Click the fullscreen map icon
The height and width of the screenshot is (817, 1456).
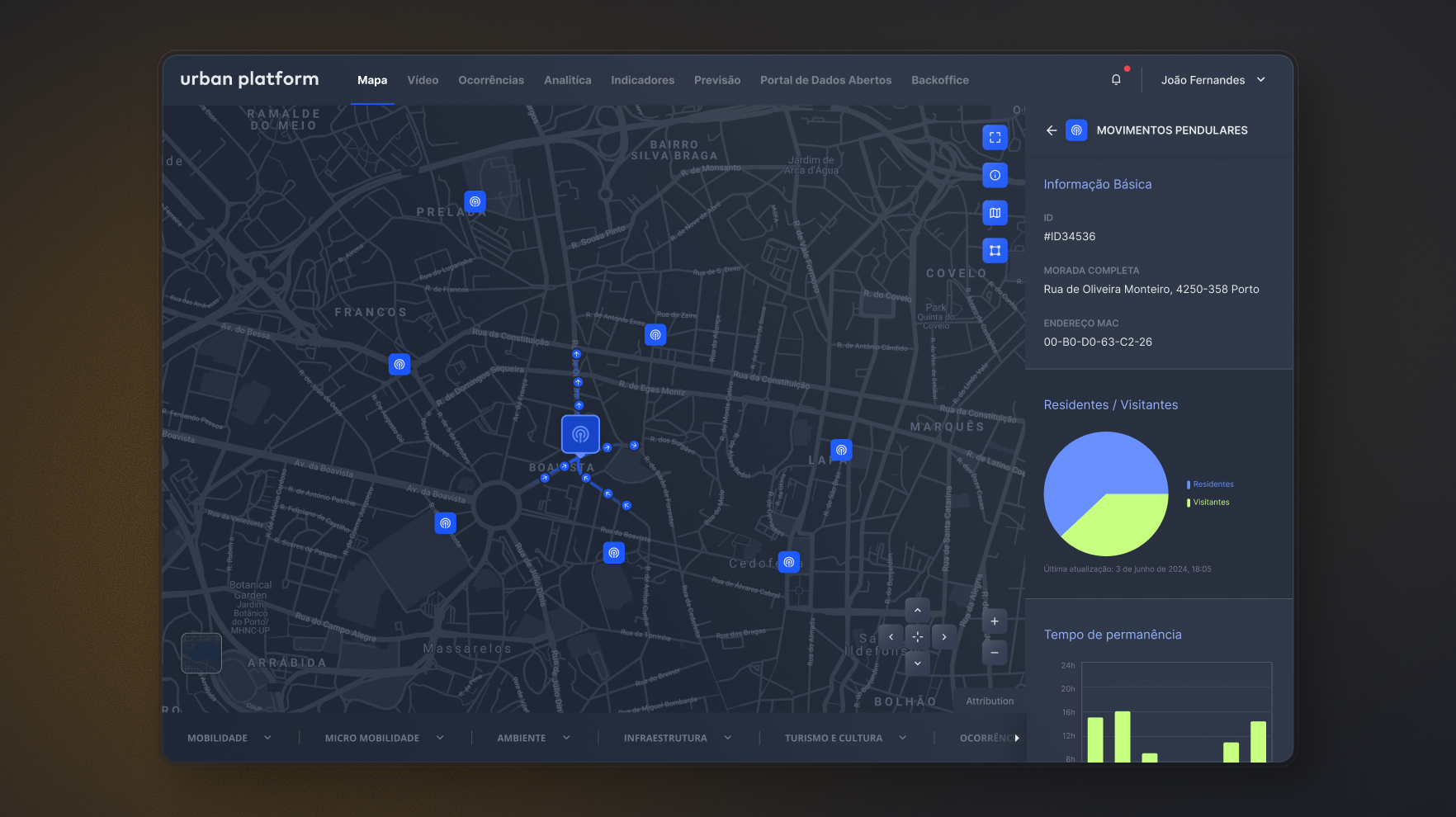(x=995, y=138)
